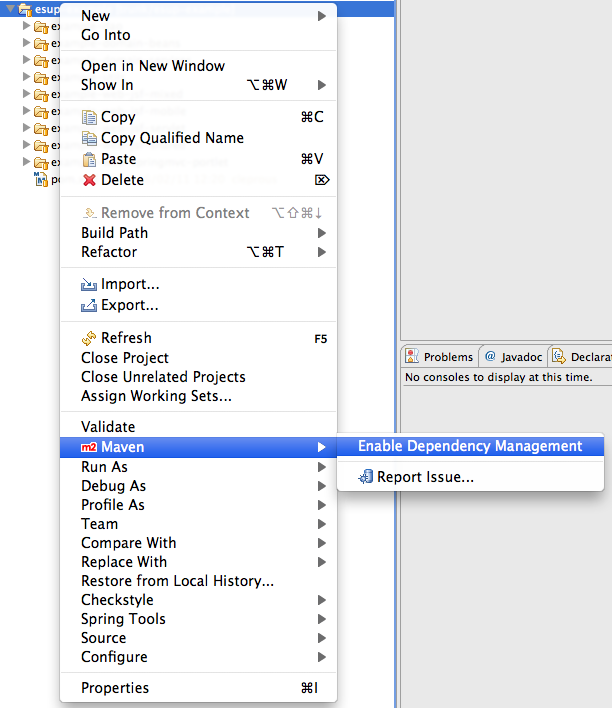The height and width of the screenshot is (708, 612).
Task: Expand the New submenu arrow
Action: (x=322, y=16)
